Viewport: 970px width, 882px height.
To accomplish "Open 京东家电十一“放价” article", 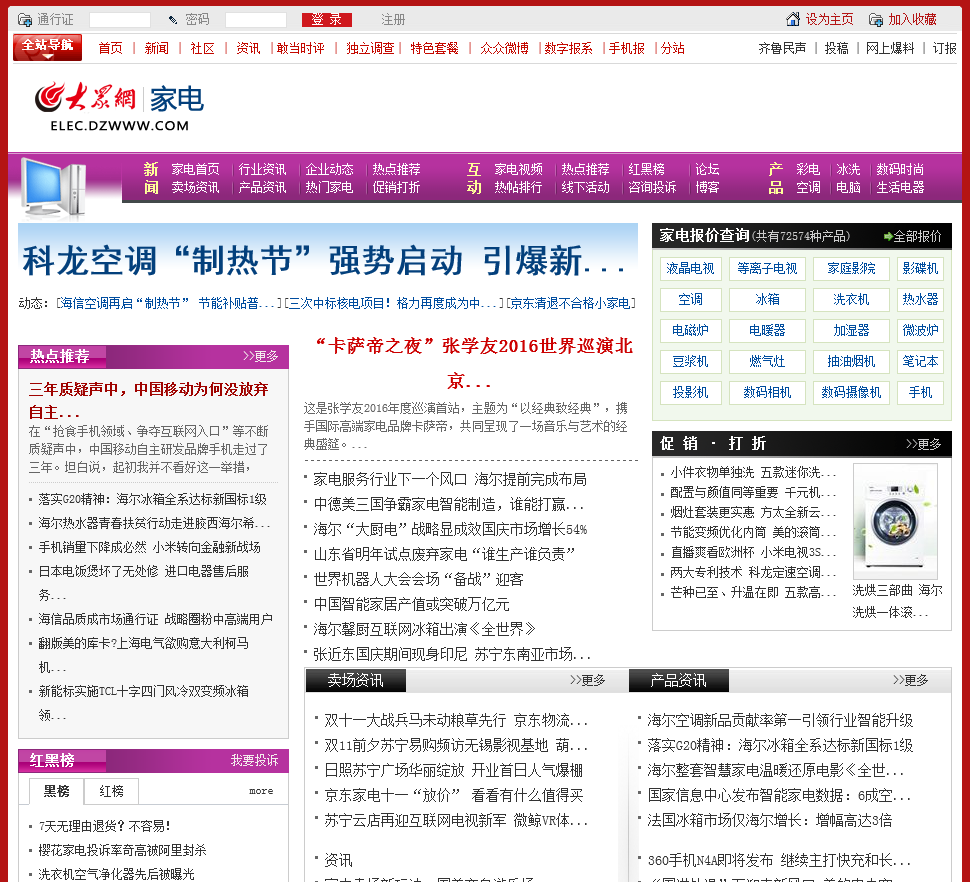I will tap(454, 795).
